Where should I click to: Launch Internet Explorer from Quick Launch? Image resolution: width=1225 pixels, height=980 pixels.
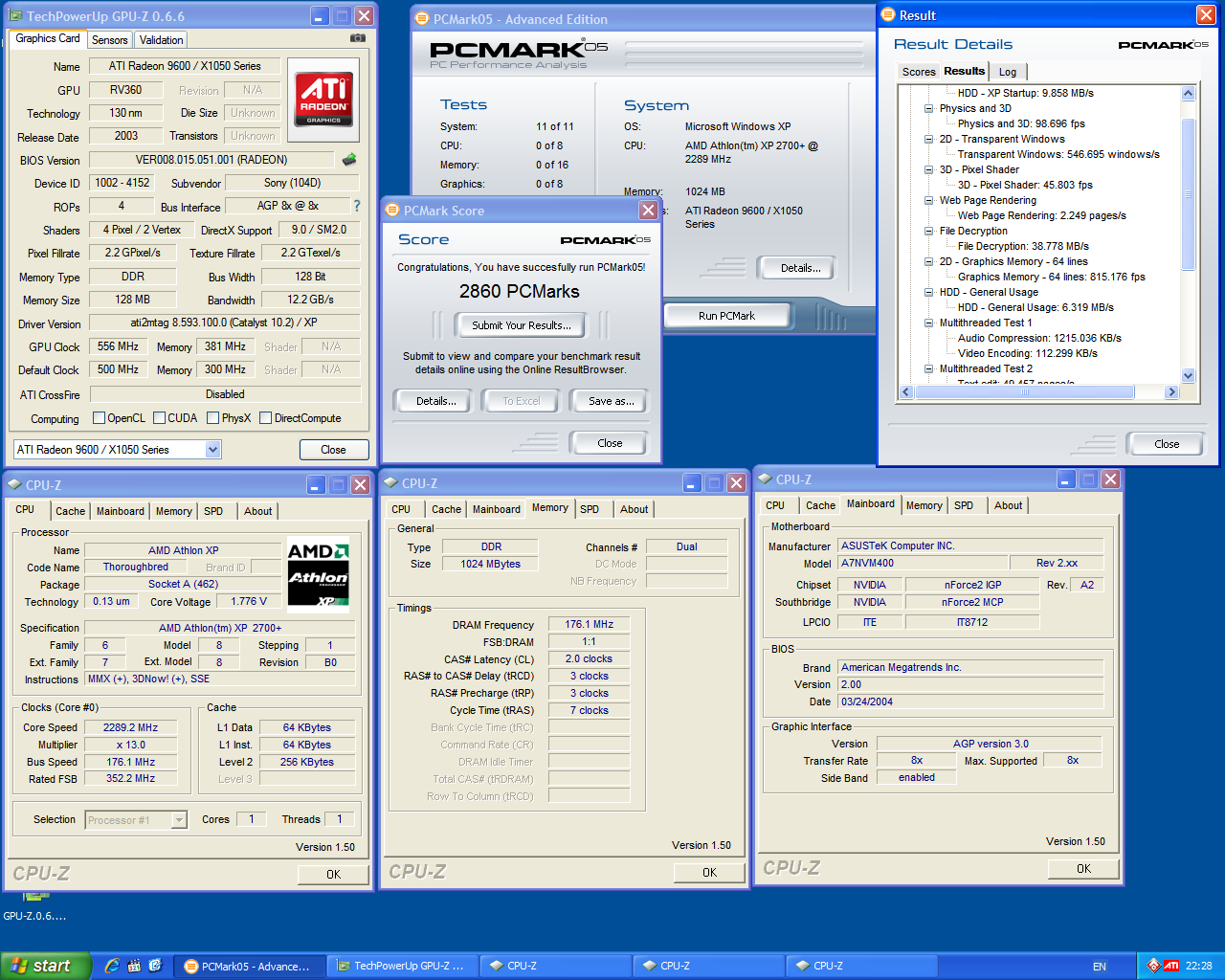(x=112, y=966)
